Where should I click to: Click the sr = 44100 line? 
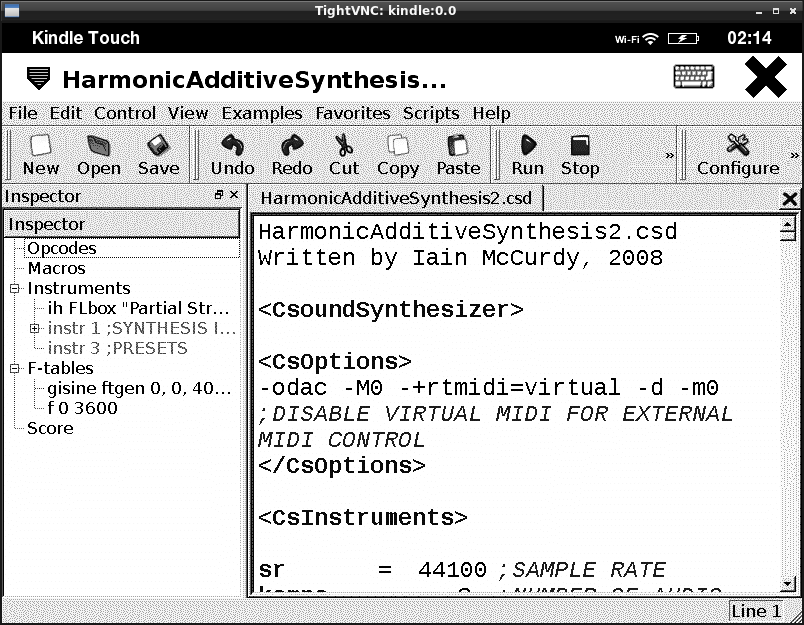(x=462, y=570)
